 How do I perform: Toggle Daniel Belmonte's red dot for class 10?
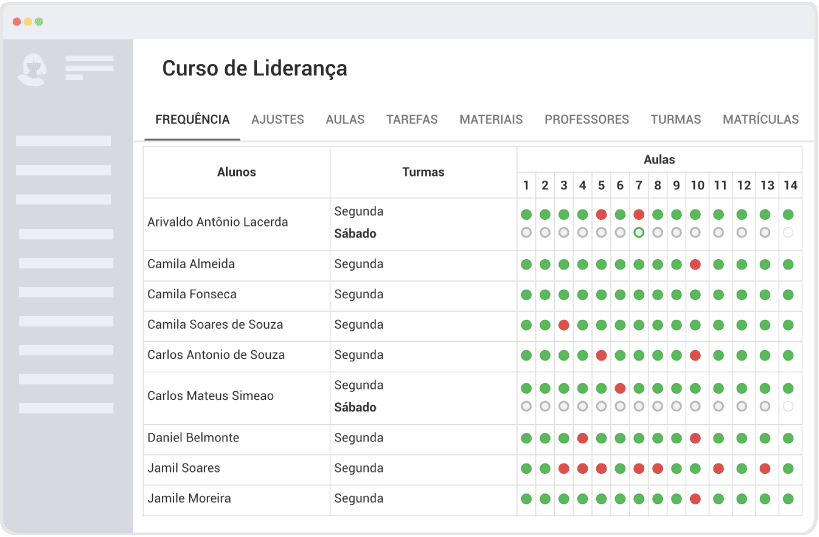click(x=695, y=438)
